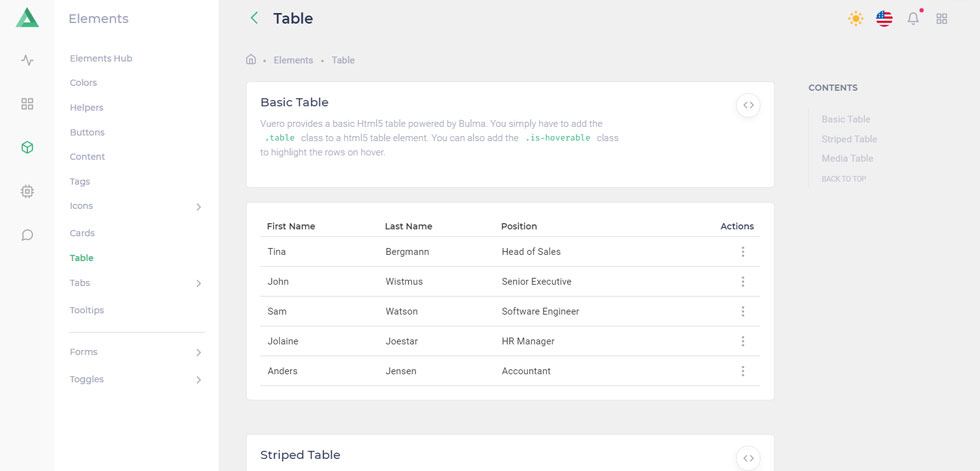Expand the Icons submenu chevron
Viewport: 980px width, 471px height.
tap(199, 207)
